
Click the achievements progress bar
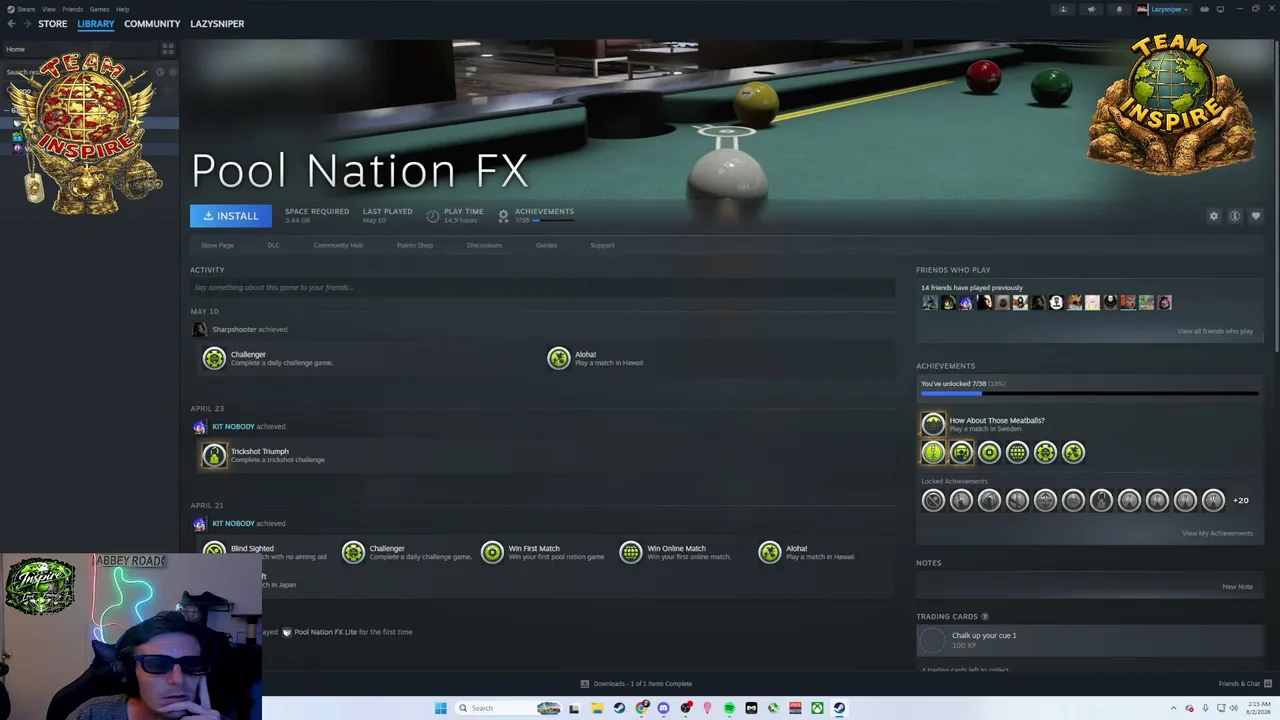point(1089,394)
